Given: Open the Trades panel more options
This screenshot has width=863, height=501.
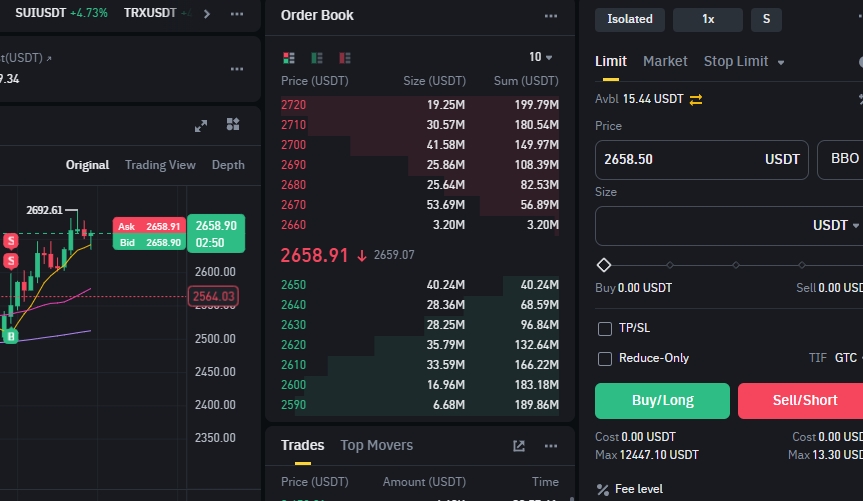Looking at the screenshot, I should pyautogui.click(x=550, y=446).
